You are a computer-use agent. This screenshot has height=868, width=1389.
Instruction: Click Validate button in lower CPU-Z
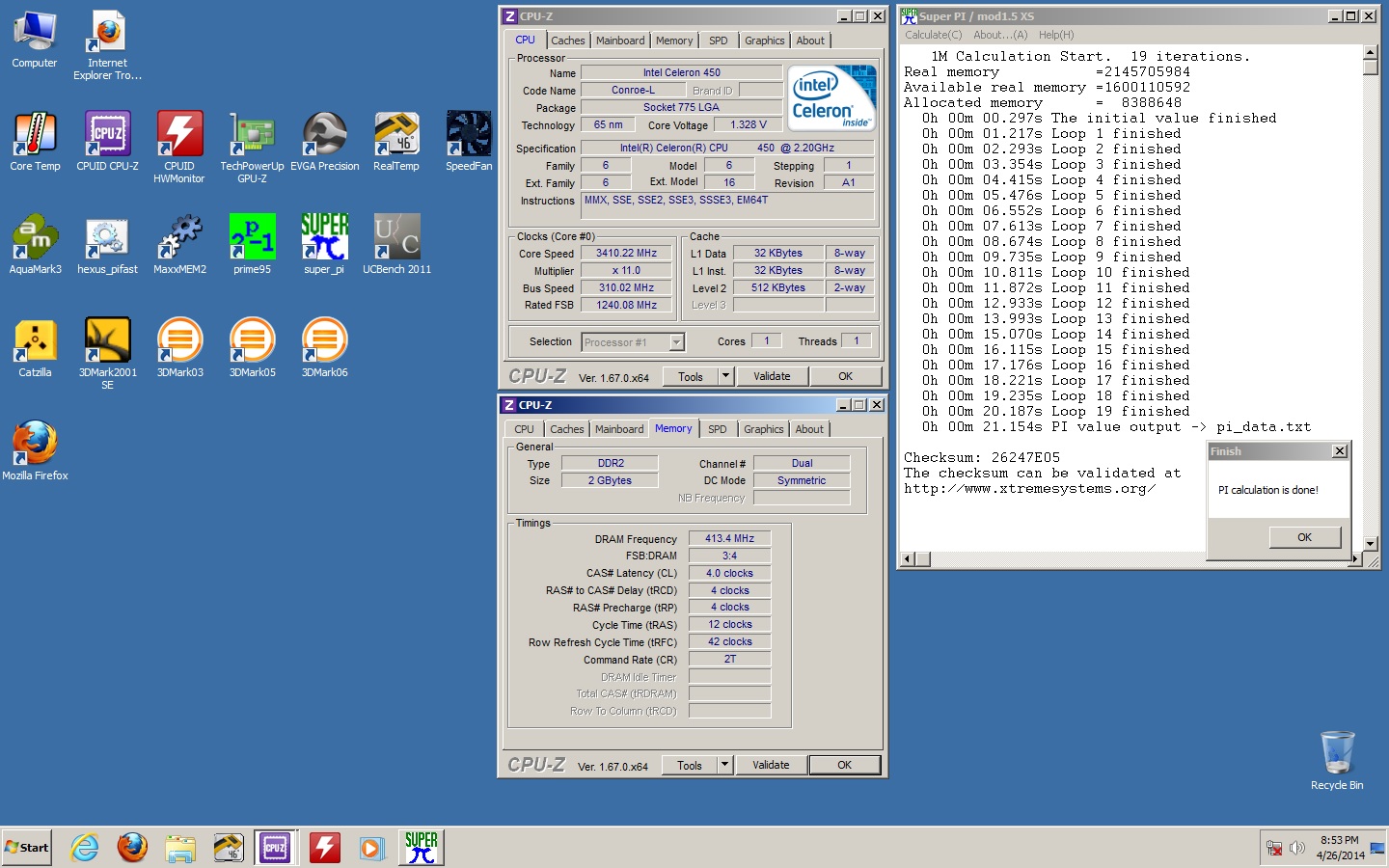(x=771, y=765)
